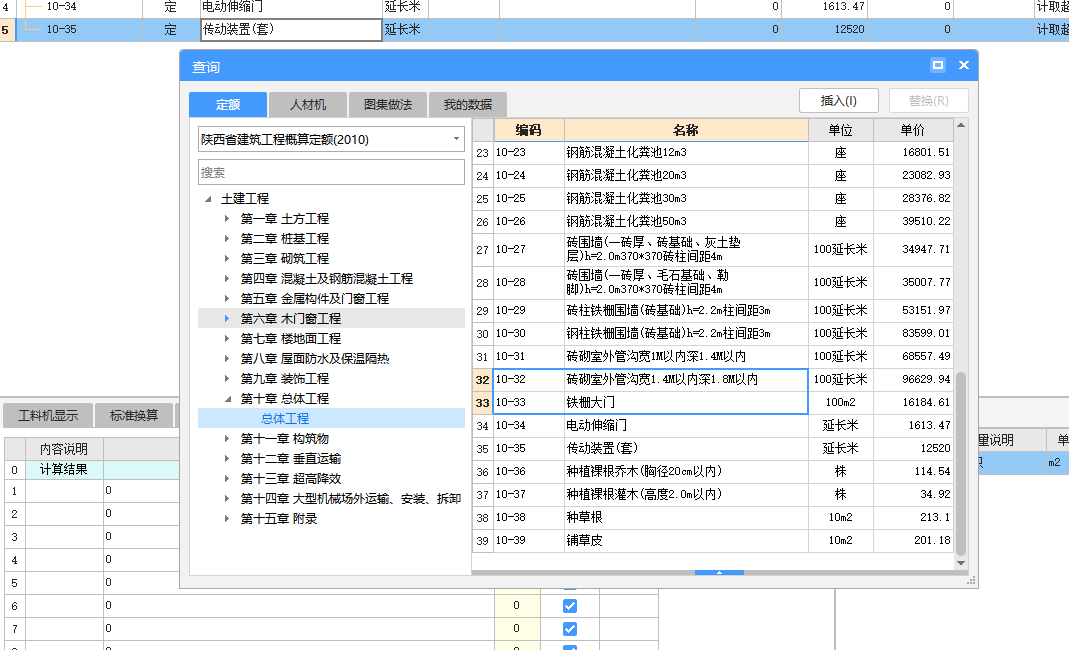Select code cell 10-28

tap(528, 282)
